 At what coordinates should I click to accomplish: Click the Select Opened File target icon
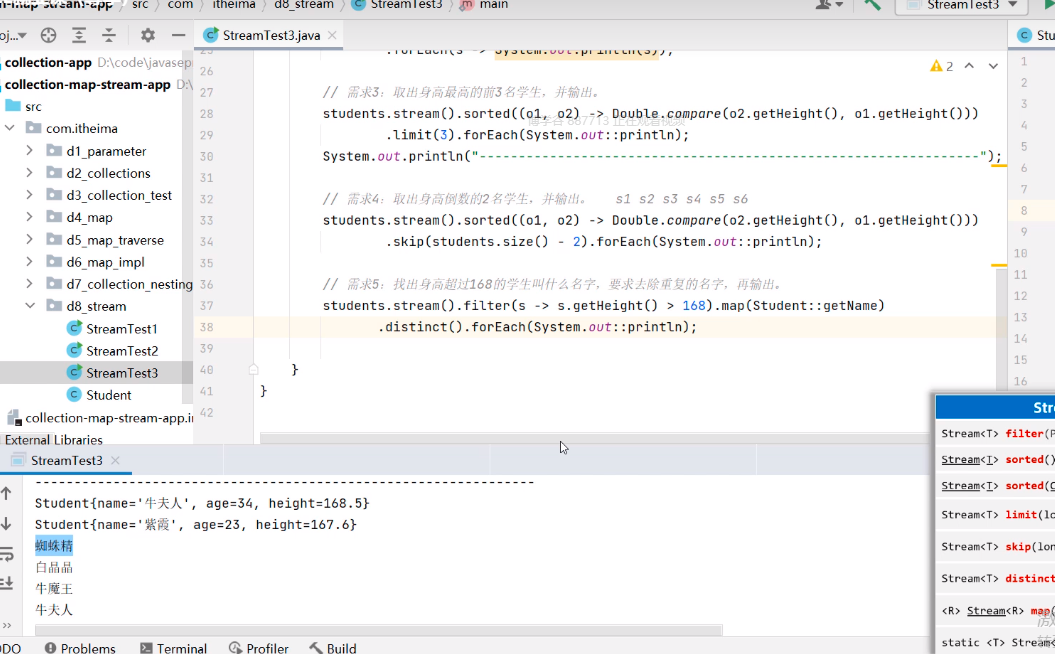click(48, 35)
